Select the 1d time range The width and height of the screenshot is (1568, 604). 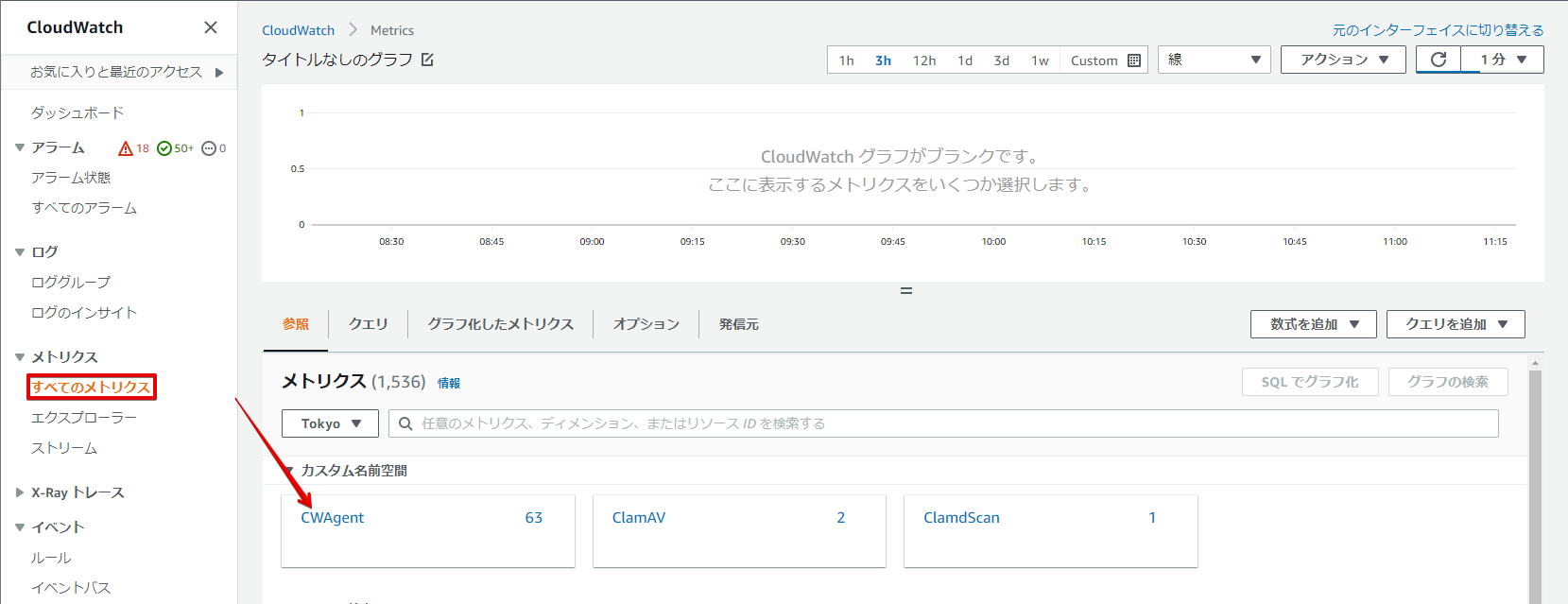point(965,60)
